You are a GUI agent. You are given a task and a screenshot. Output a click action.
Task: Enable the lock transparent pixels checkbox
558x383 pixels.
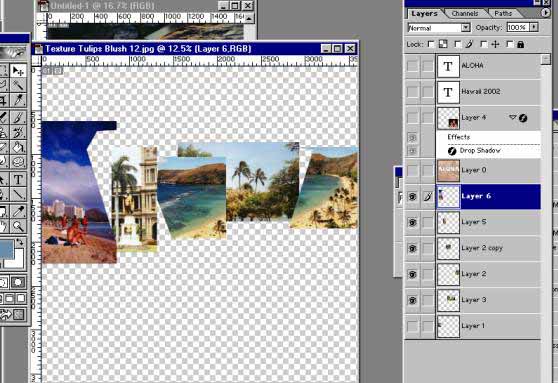(x=431, y=44)
